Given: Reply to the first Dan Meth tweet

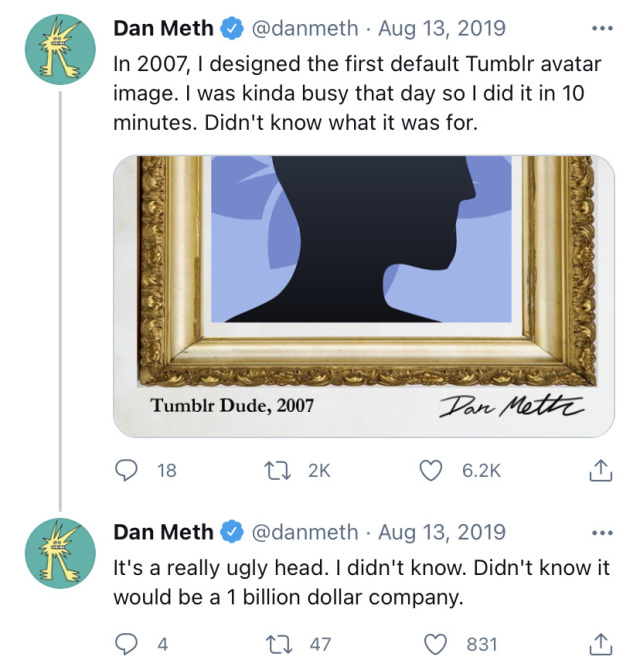Looking at the screenshot, I should coord(126,470).
